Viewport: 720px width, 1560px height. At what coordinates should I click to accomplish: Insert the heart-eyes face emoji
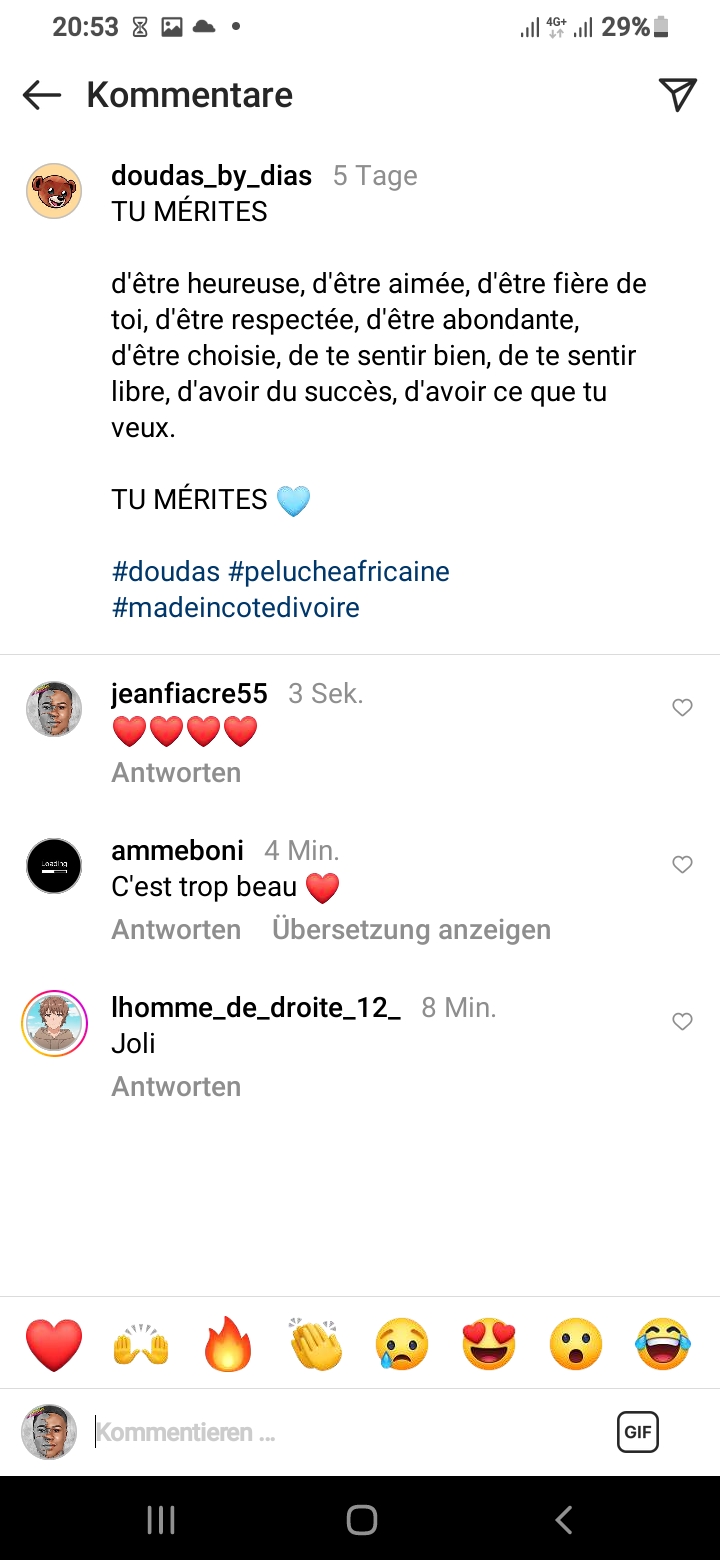490,1344
